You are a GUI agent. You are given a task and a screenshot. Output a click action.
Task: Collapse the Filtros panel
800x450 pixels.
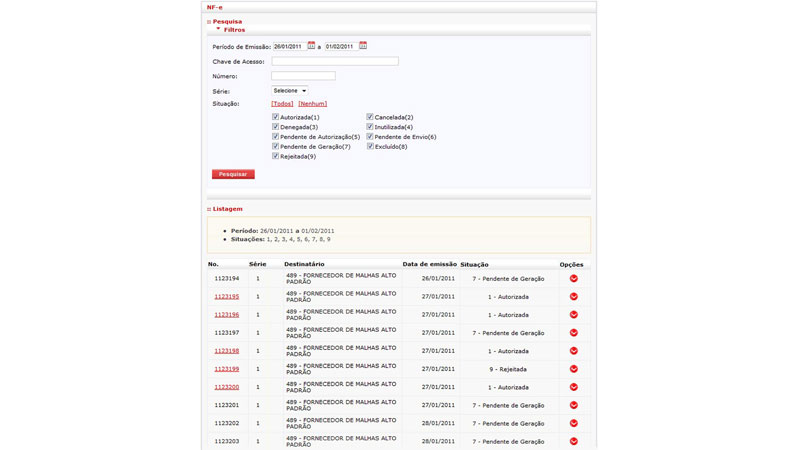point(218,30)
